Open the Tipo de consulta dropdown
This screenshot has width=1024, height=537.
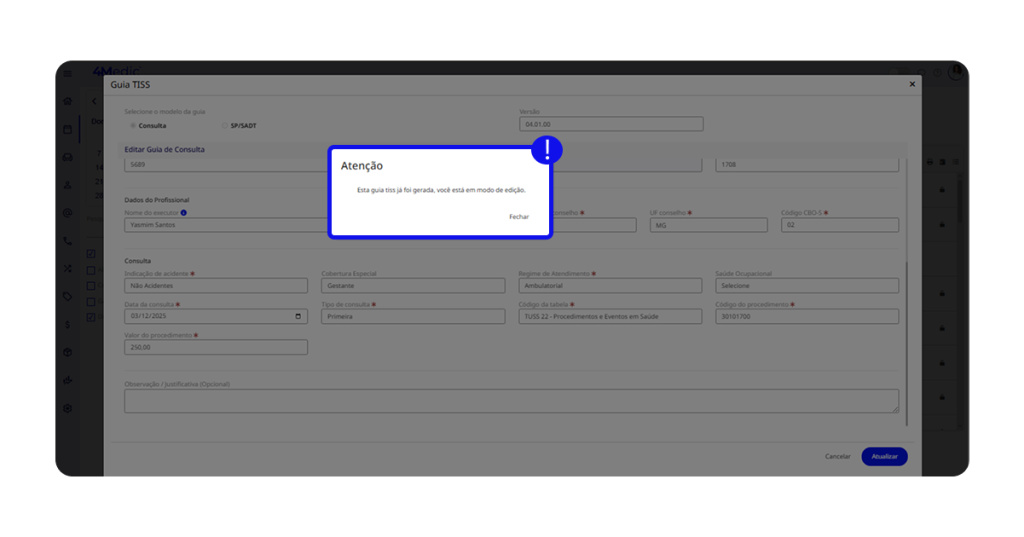click(x=412, y=317)
